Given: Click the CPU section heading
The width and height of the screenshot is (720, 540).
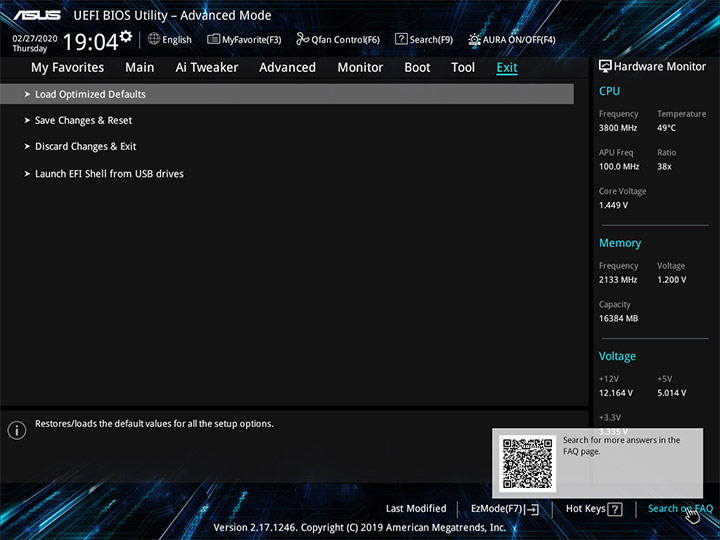Looking at the screenshot, I should pos(609,91).
